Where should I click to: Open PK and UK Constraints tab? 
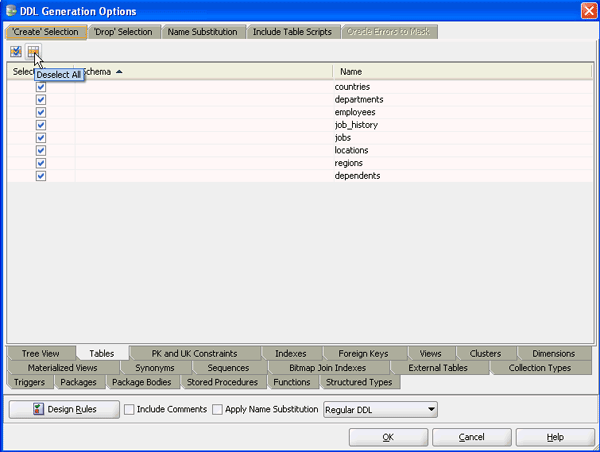194,354
